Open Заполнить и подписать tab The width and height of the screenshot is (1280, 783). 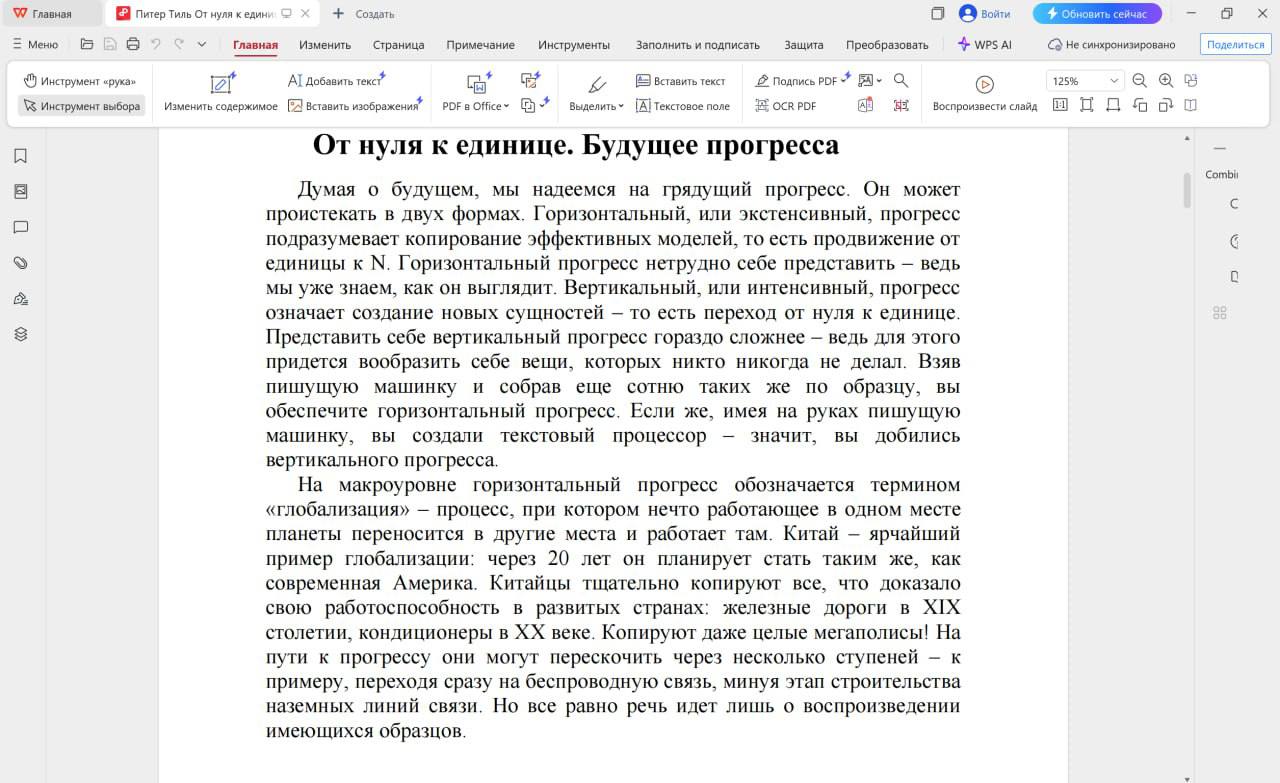[698, 44]
